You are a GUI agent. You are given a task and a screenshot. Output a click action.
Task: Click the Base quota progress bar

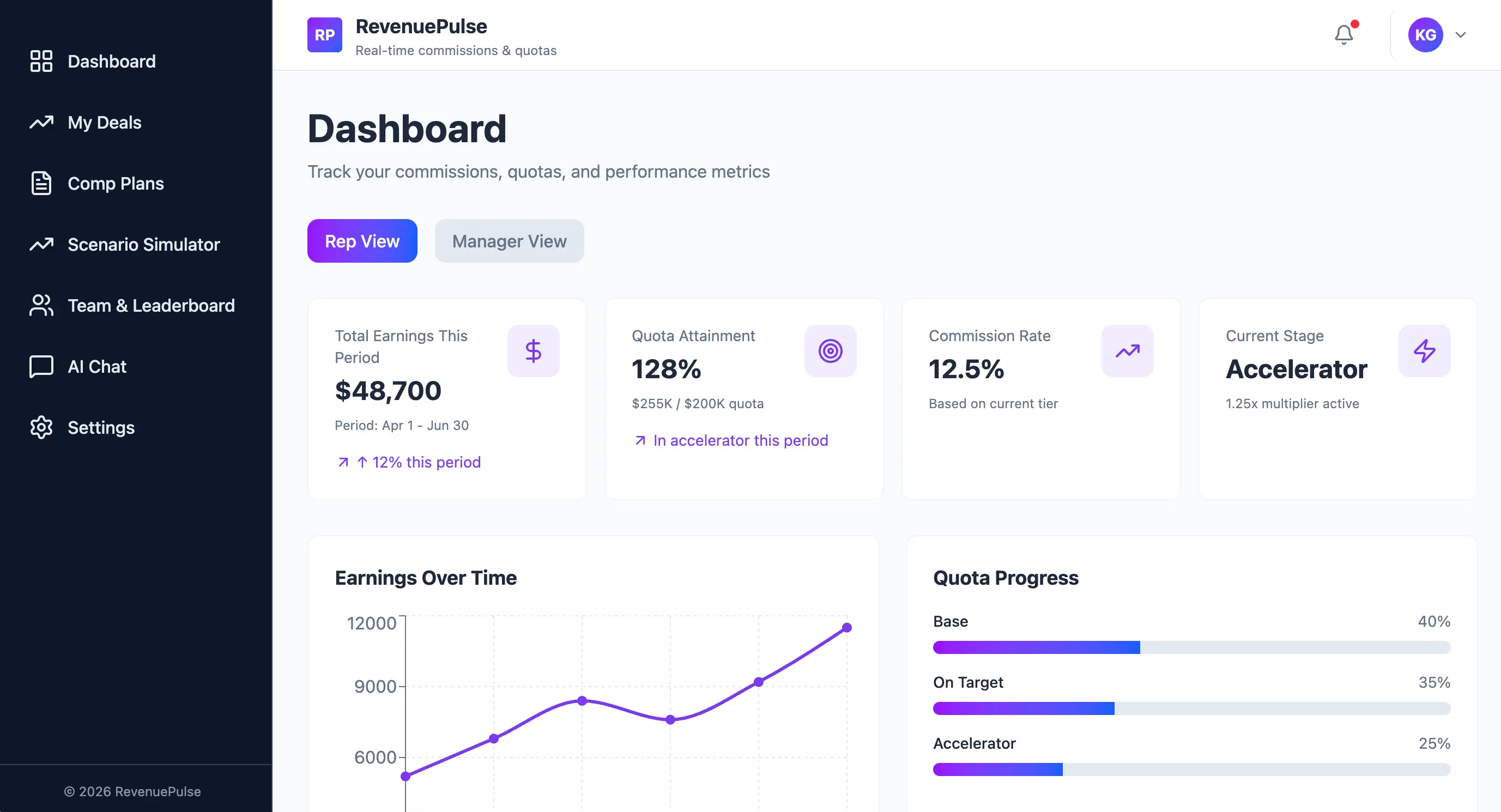[x=1191, y=647]
